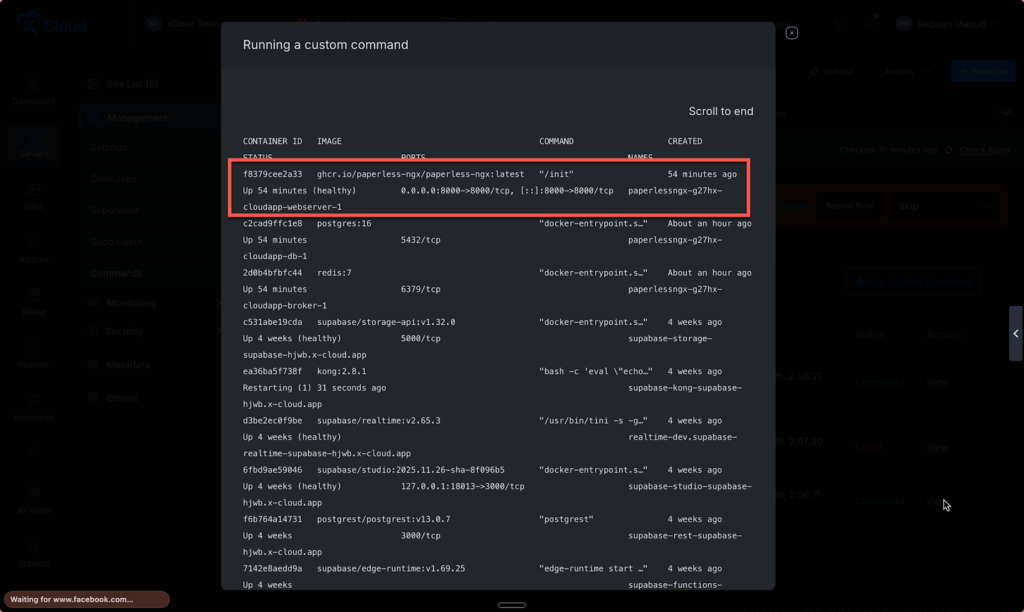Click port mapping 127.0.0.1:18013->3000/tcp
This screenshot has width=1024, height=612.
tap(462, 487)
